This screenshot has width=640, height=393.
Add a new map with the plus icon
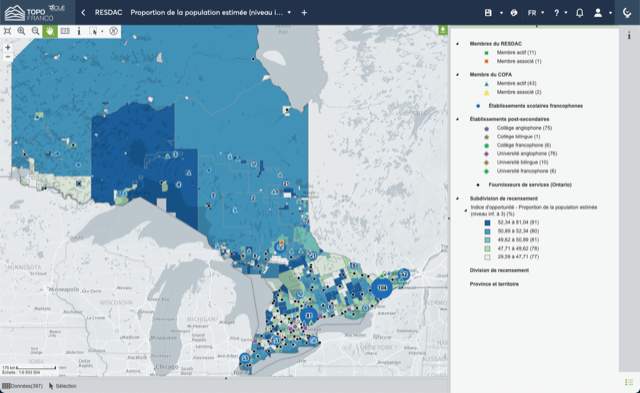[304, 13]
